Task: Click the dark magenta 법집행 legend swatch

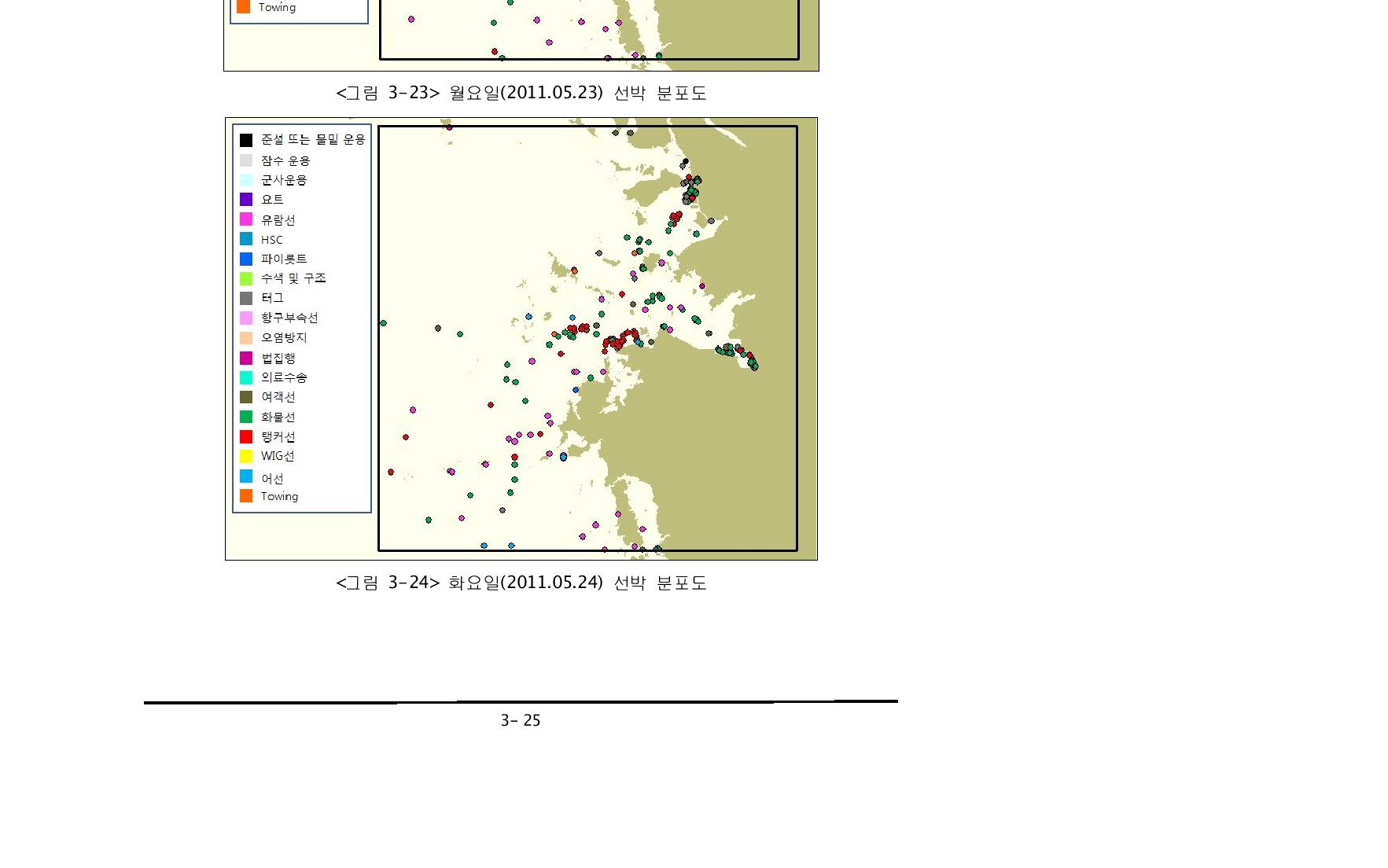Action: pyautogui.click(x=246, y=358)
